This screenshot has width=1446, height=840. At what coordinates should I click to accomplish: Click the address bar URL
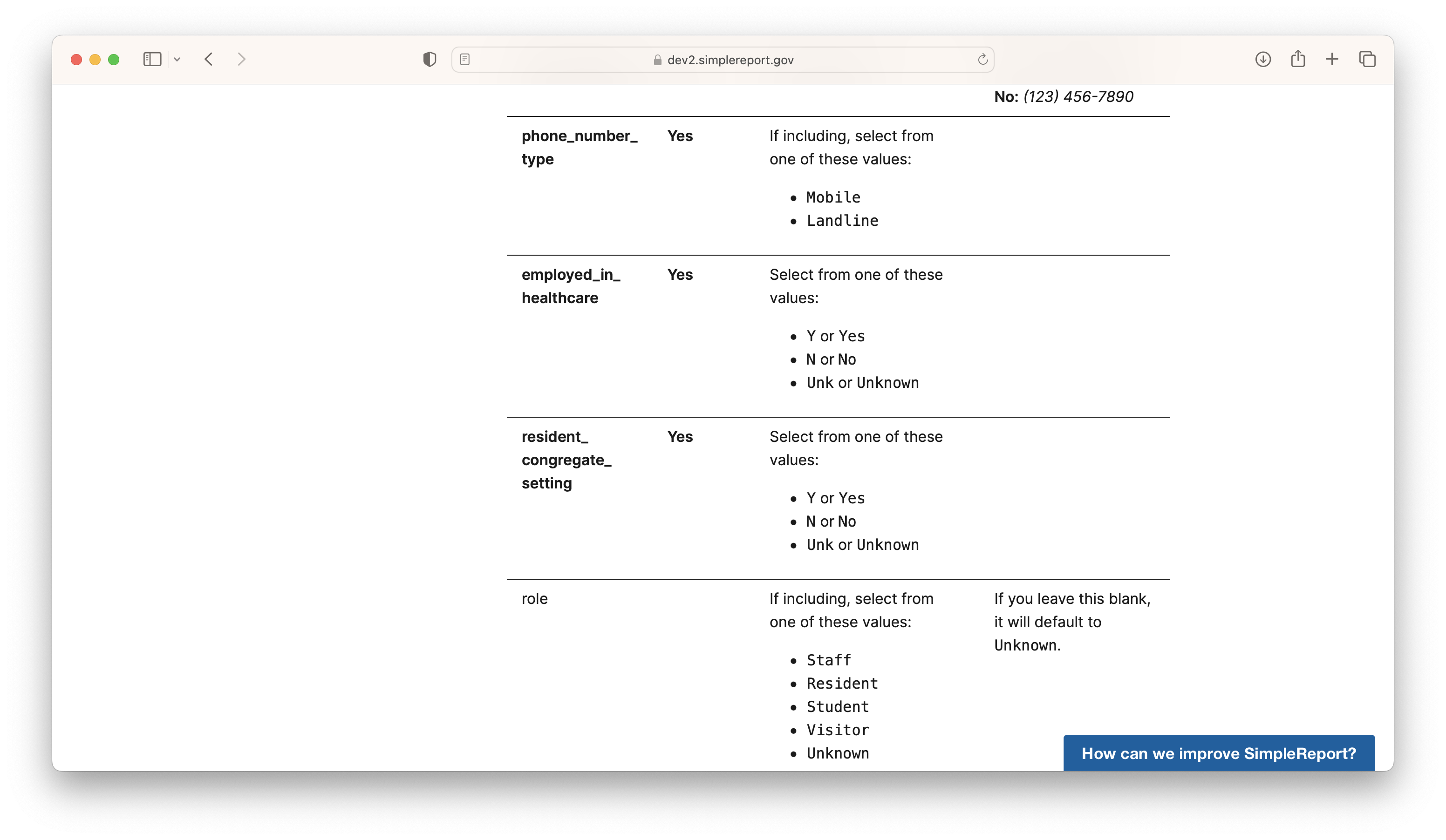click(730, 59)
